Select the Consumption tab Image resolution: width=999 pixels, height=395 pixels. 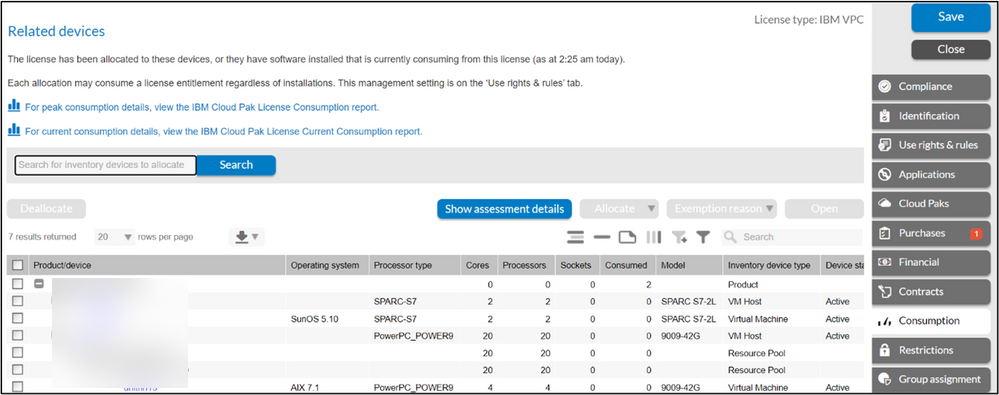[931, 321]
